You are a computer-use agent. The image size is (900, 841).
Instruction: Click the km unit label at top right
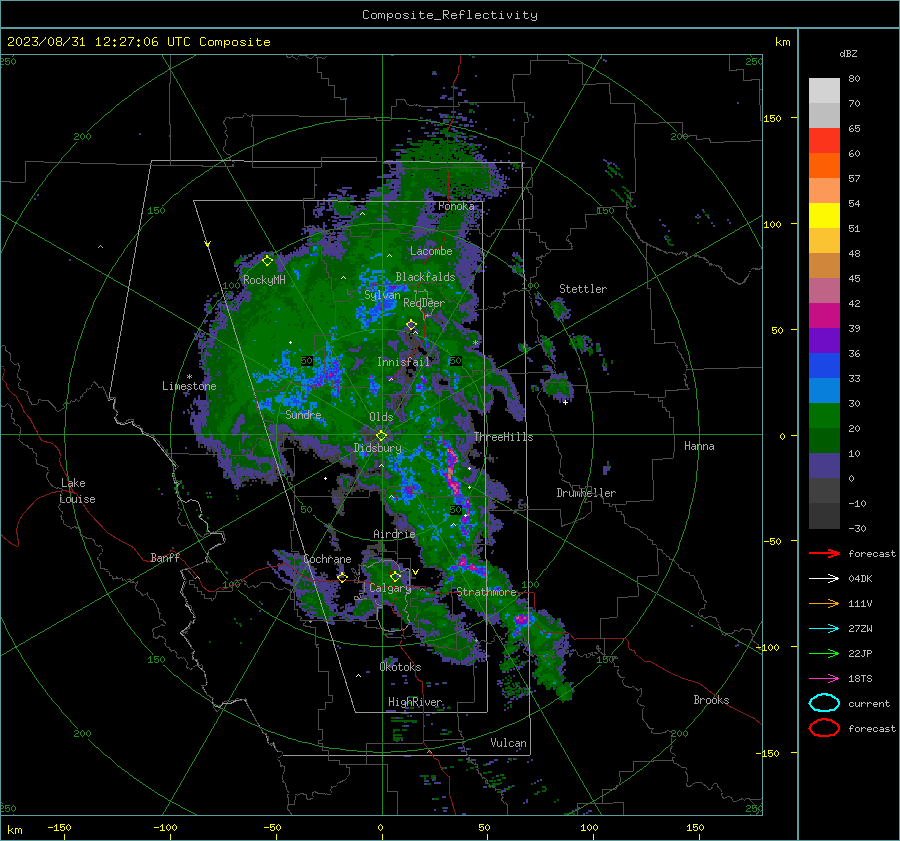click(783, 42)
